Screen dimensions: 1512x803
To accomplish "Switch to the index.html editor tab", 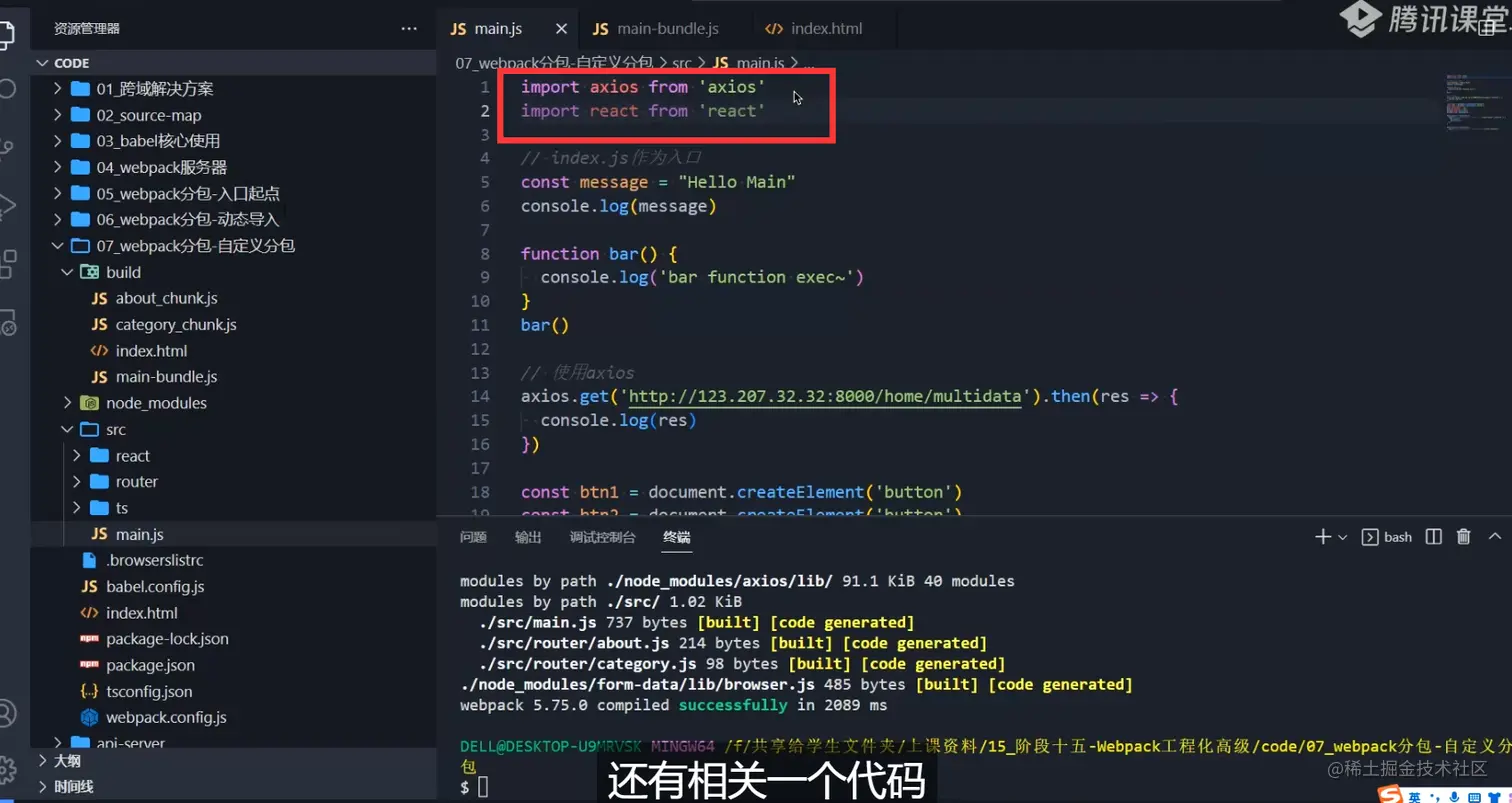I will tap(813, 29).
